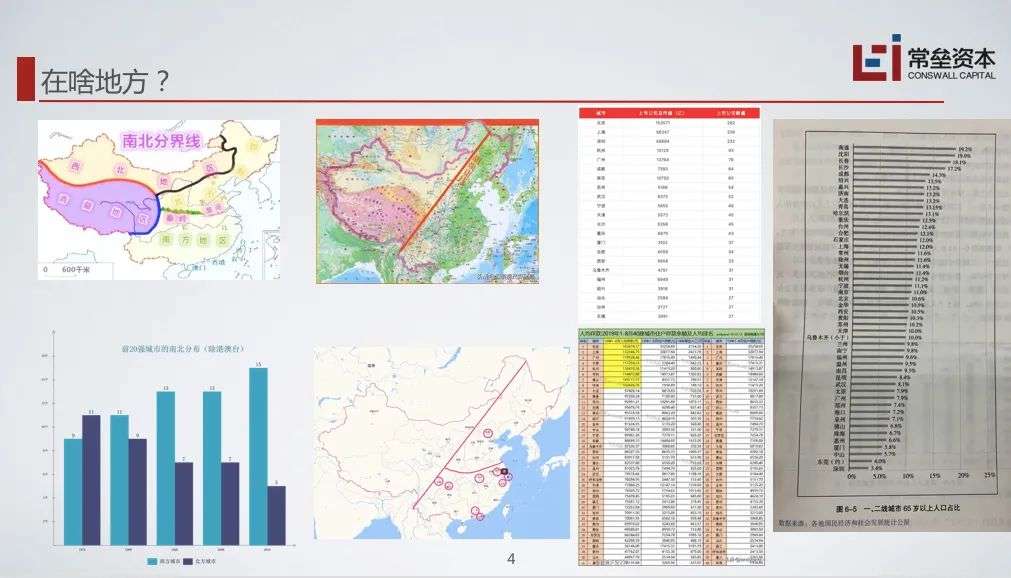Click the teal 南方城市 legend swatch

[x=152, y=561]
